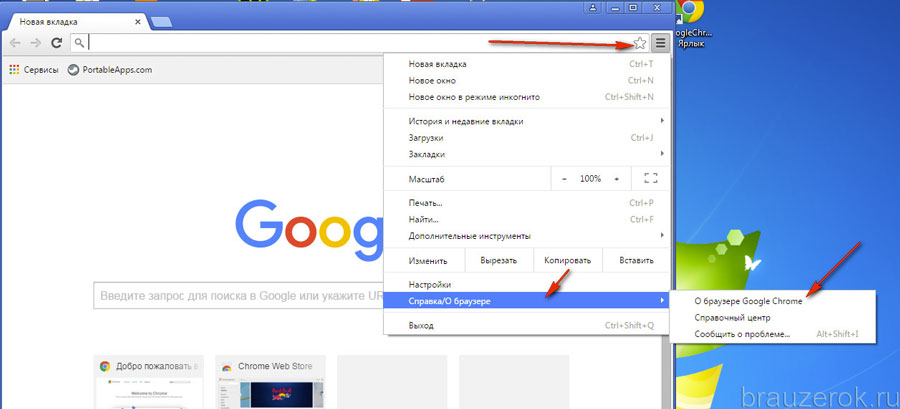This screenshot has height=409, width=900.
Task: Open the Сервисы apps shortcut
Action: point(34,70)
